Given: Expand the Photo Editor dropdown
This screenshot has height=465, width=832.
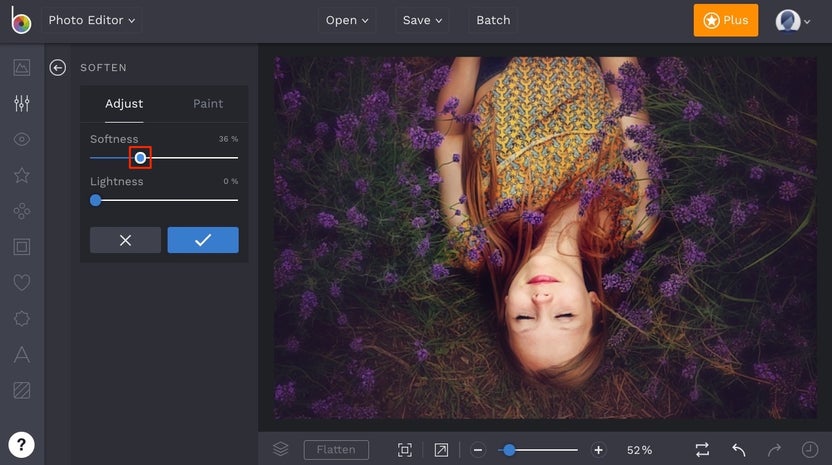Looking at the screenshot, I should [x=91, y=20].
